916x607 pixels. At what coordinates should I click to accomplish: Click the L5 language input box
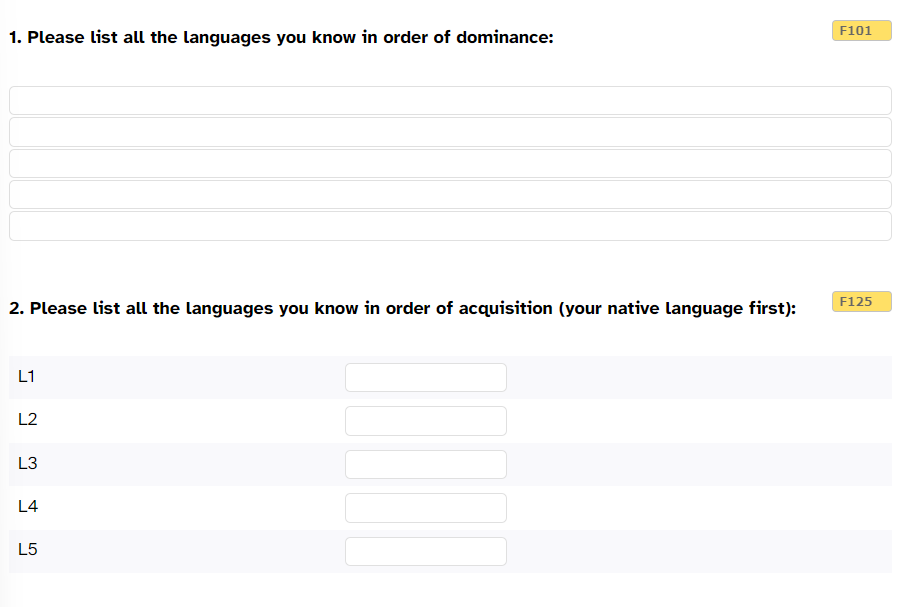[x=426, y=551]
